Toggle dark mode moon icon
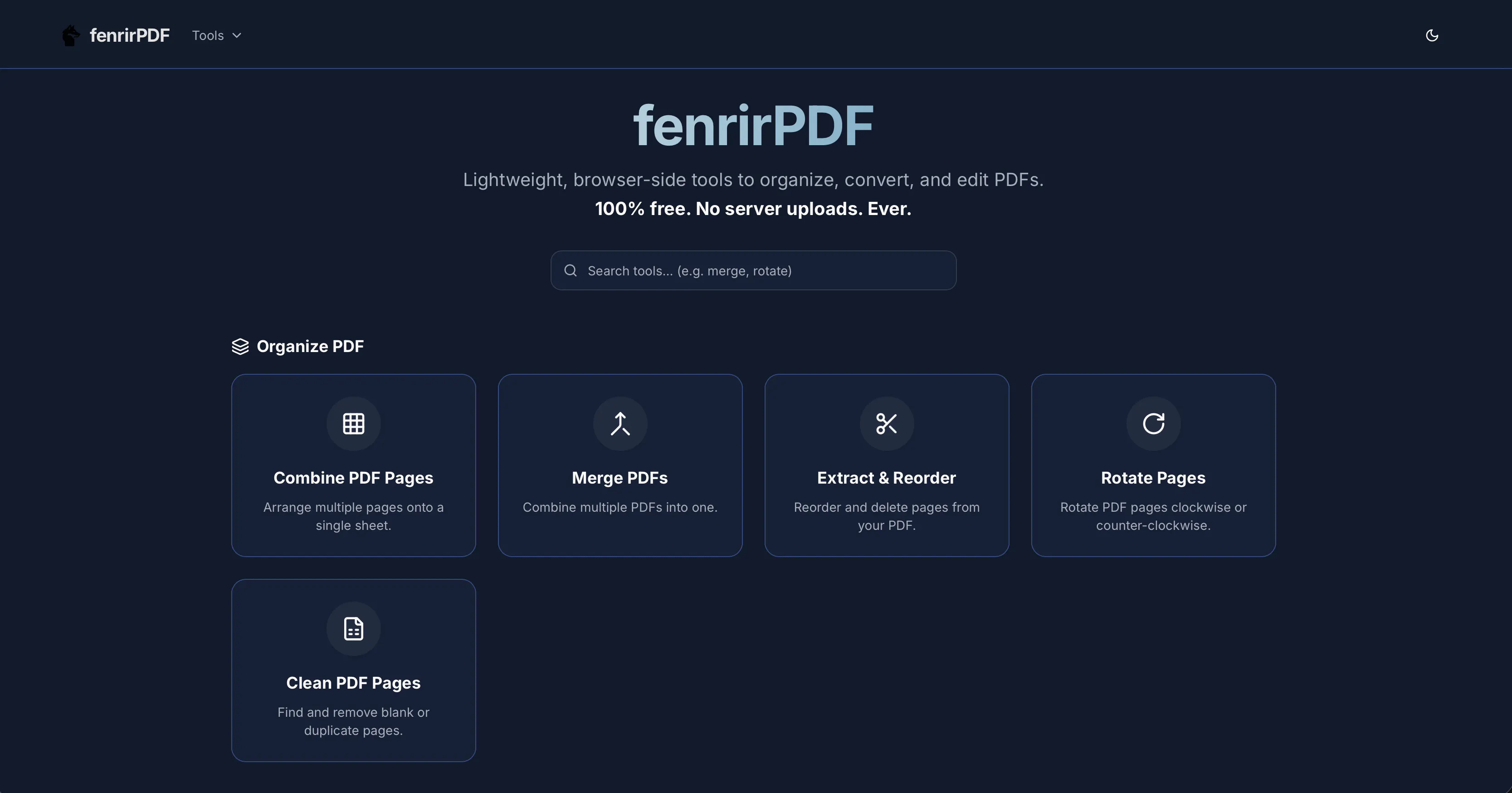This screenshot has height=793, width=1512. 1432,35
